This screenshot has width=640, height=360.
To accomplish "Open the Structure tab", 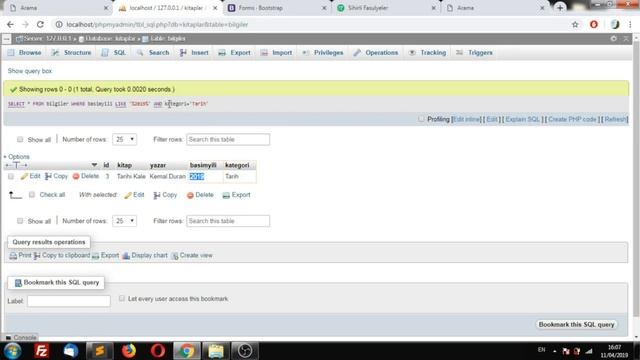I will (71, 53).
